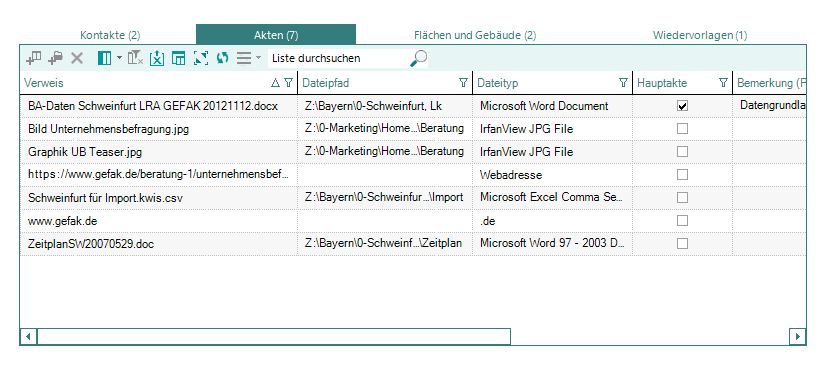This screenshot has height=367, width=832.
Task: Select 'Bild Unternehmensbefragung.jpg' entry
Action: click(108, 129)
